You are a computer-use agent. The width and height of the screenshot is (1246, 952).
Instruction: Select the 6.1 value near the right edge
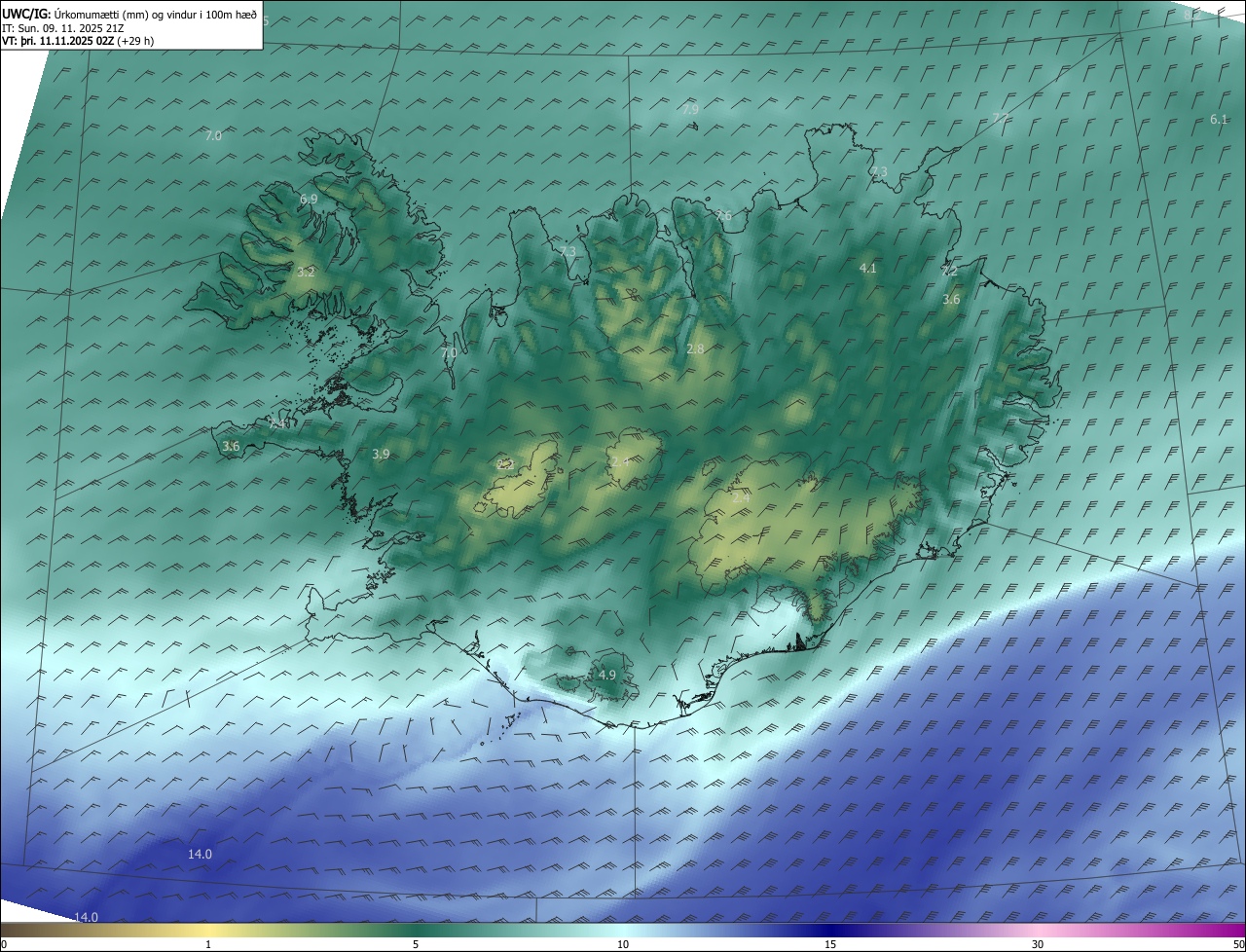click(1219, 119)
